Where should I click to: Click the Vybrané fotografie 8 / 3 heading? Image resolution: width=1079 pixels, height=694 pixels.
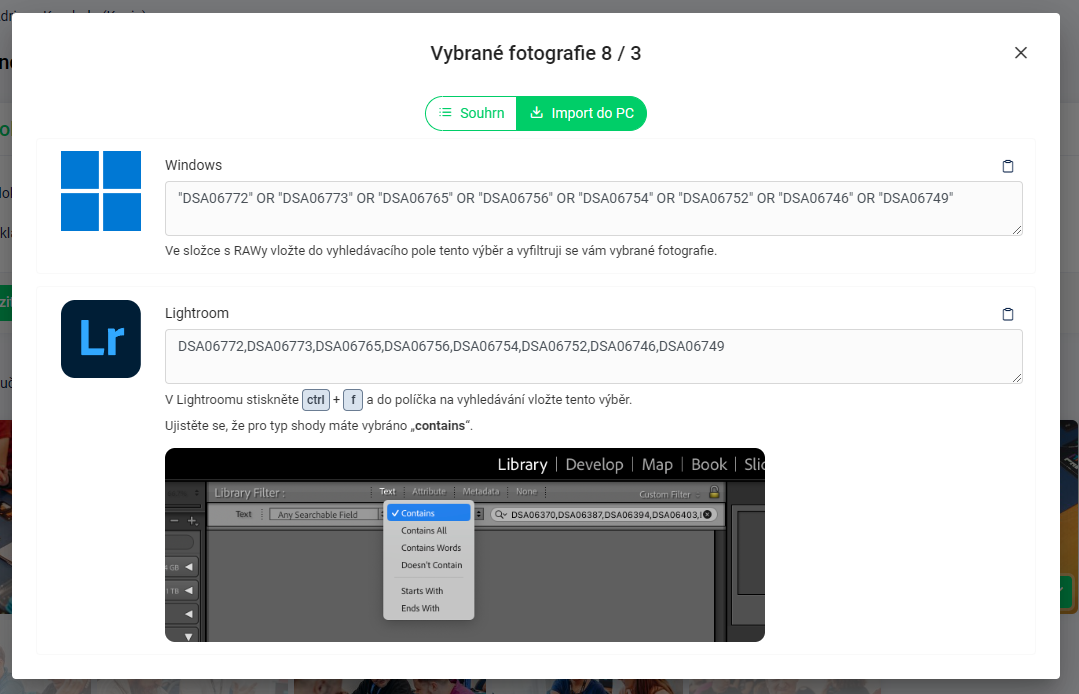point(535,53)
